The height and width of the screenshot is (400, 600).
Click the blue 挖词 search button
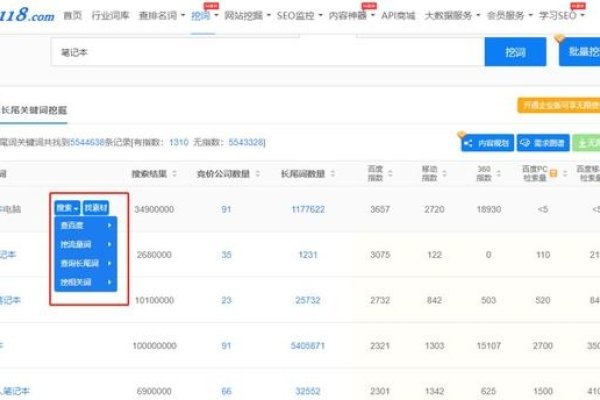pos(515,52)
